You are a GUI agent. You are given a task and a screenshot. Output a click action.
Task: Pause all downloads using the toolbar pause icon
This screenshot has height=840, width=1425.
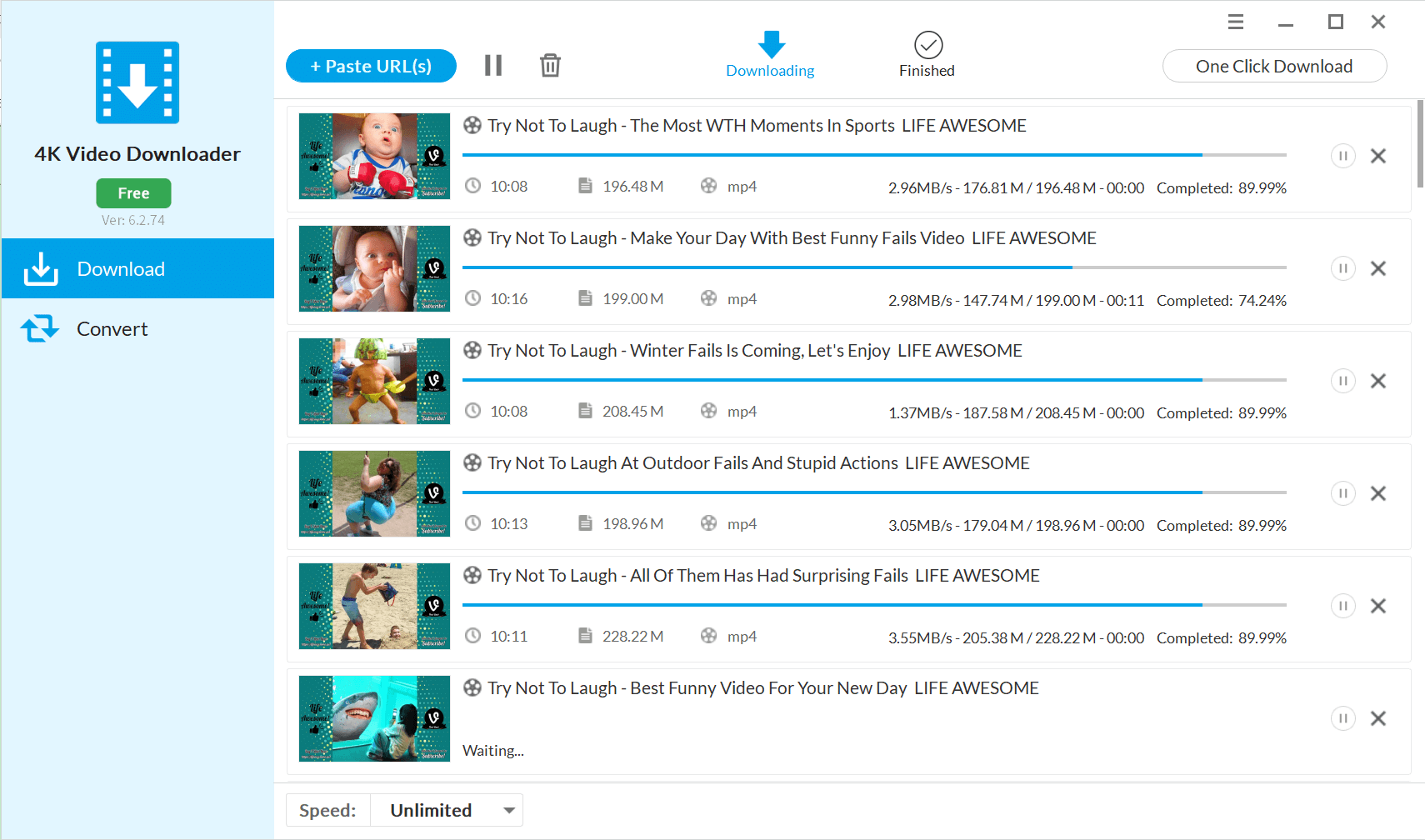[493, 65]
